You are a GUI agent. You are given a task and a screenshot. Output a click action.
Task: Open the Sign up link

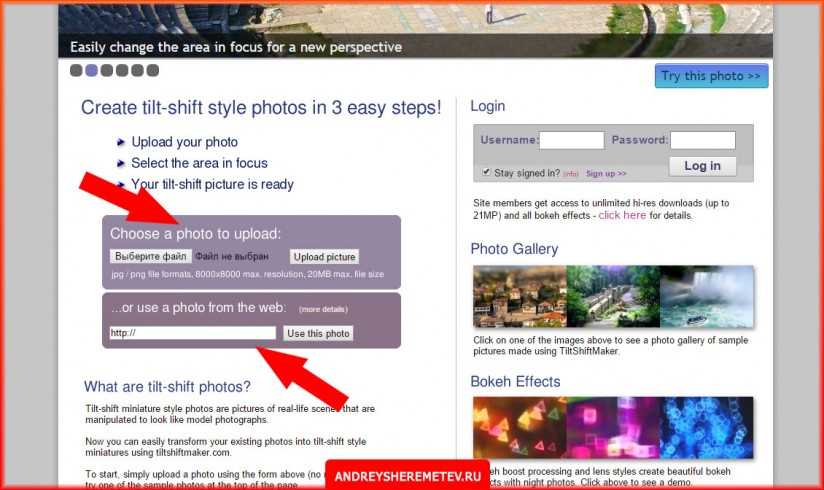tap(606, 173)
